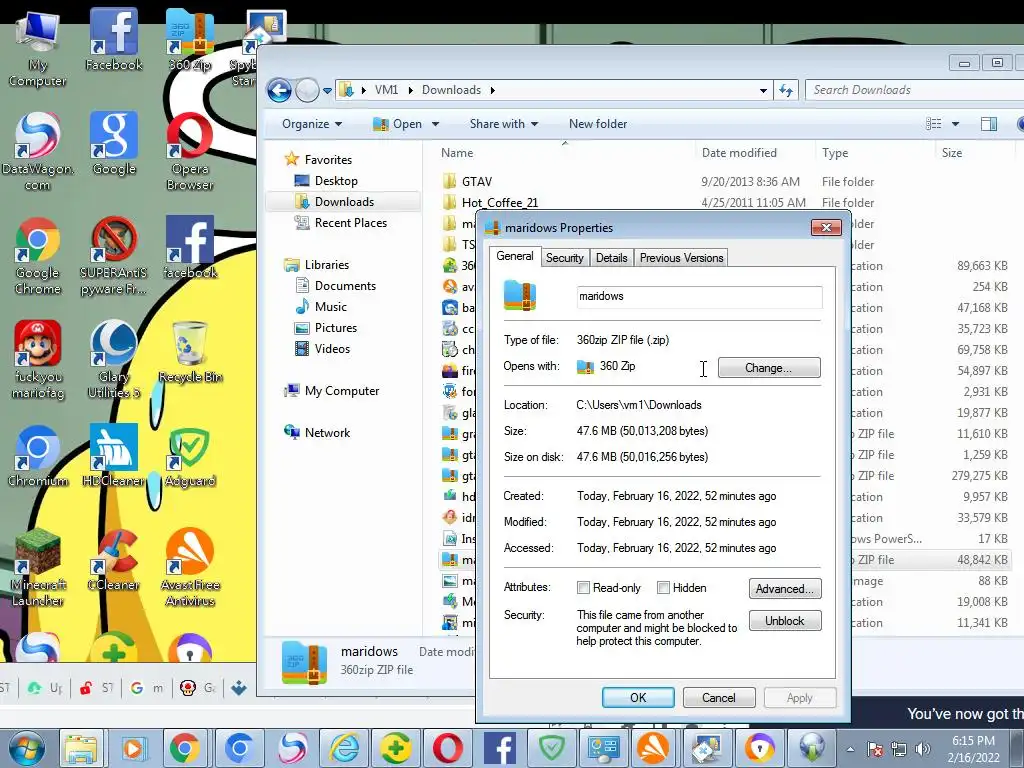This screenshot has width=1024, height=768.
Task: Launch the Minecraft Launcher desktop shortcut
Action: [37, 567]
